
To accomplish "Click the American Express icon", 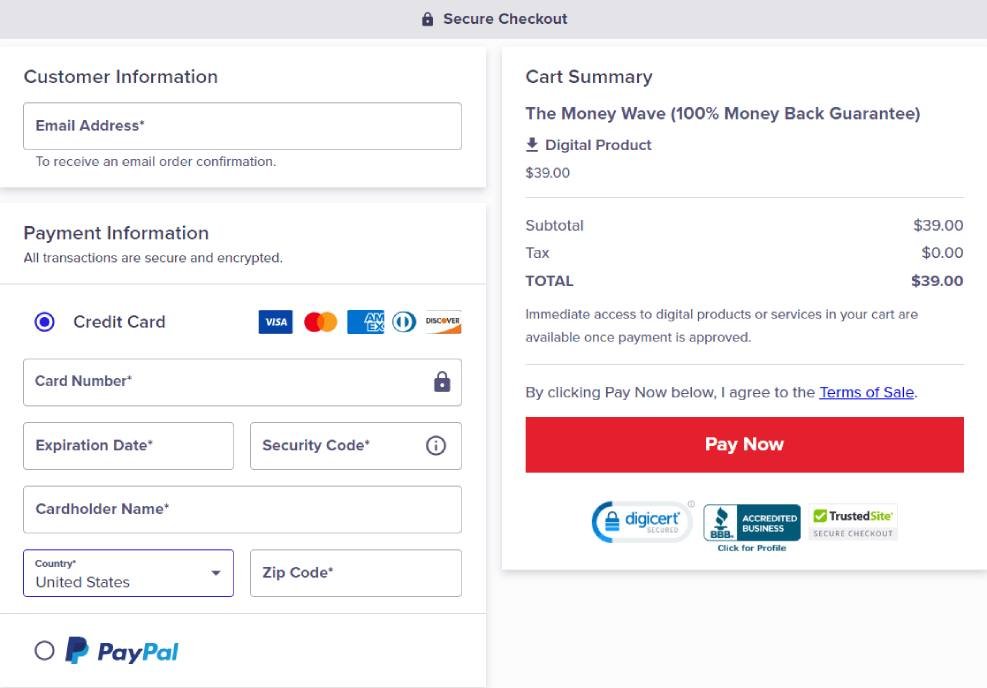I will [364, 321].
